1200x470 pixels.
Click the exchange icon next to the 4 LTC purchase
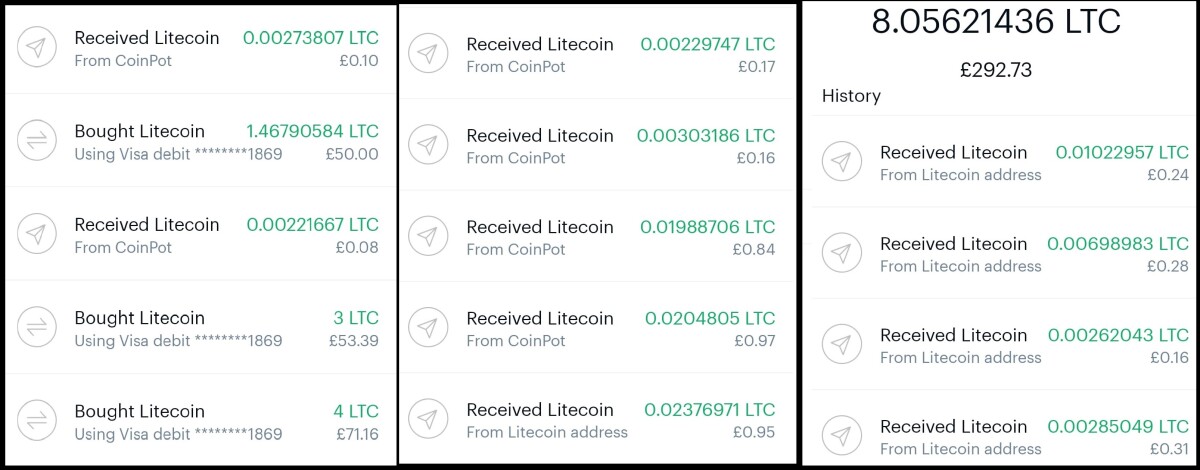pos(37,421)
